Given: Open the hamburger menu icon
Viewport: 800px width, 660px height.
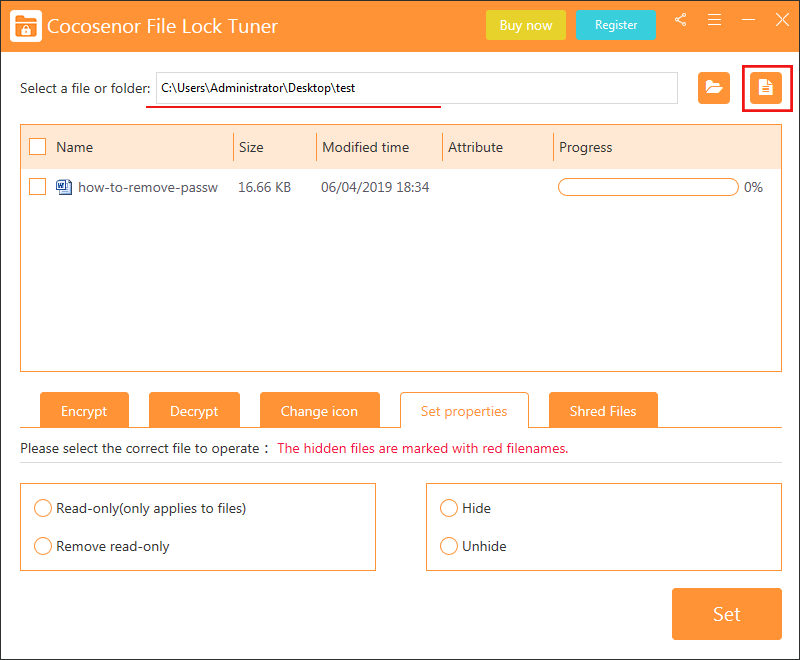Looking at the screenshot, I should click(714, 20).
